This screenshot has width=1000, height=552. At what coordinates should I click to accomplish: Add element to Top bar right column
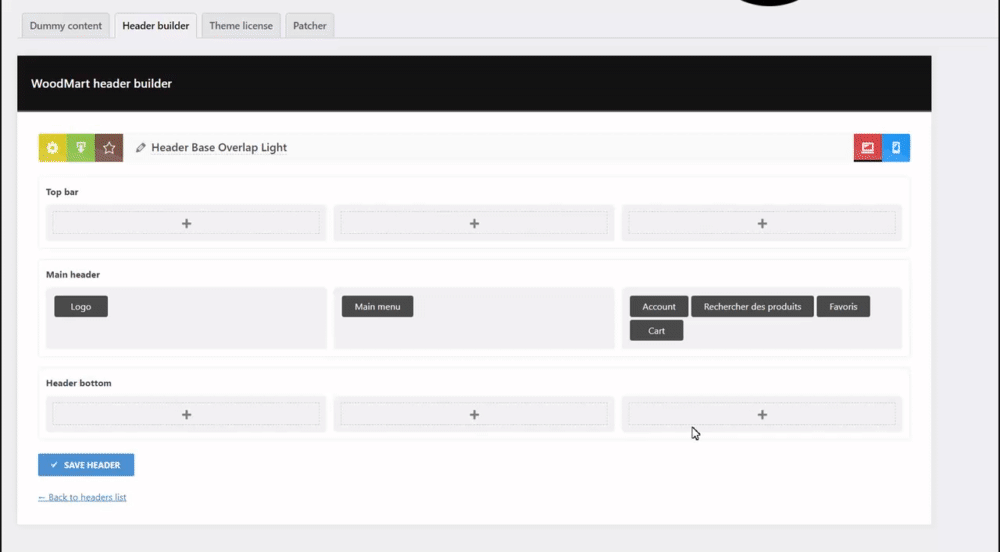[x=762, y=223]
